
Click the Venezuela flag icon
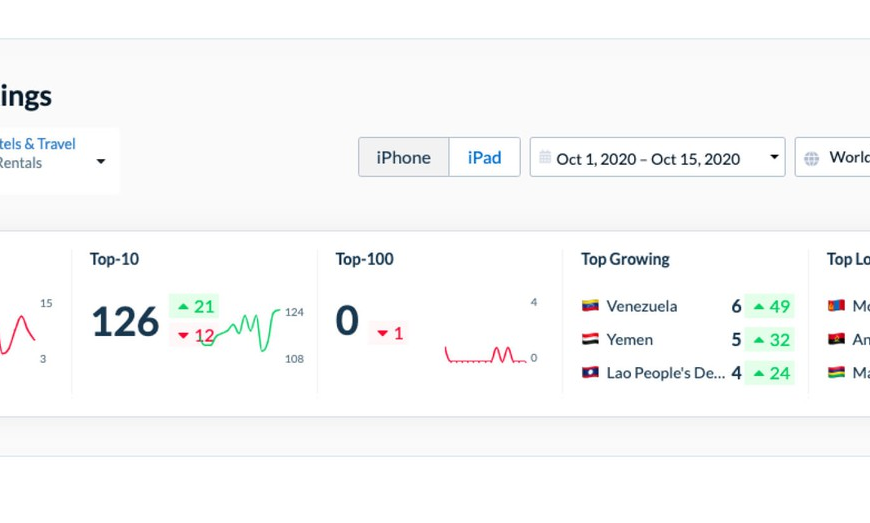pyautogui.click(x=590, y=306)
